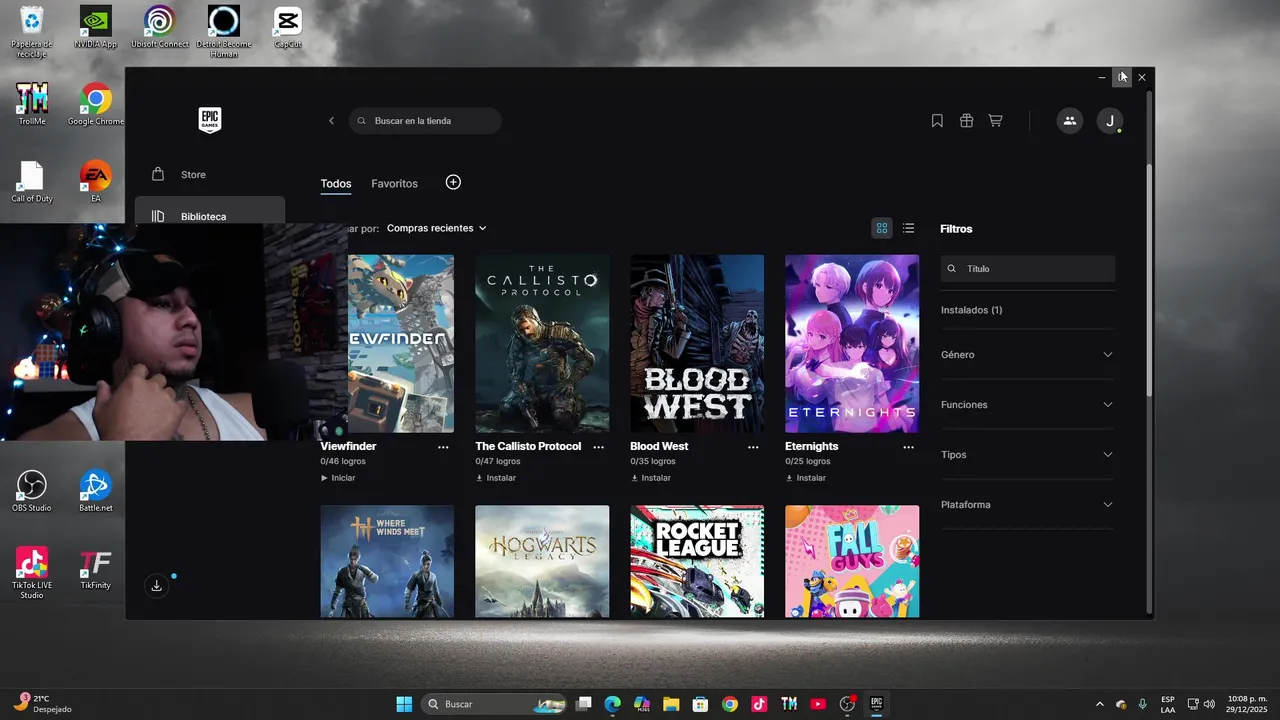Viewport: 1280px width, 720px height.
Task: Open the Call of Duty desktop shortcut
Action: tap(32, 182)
